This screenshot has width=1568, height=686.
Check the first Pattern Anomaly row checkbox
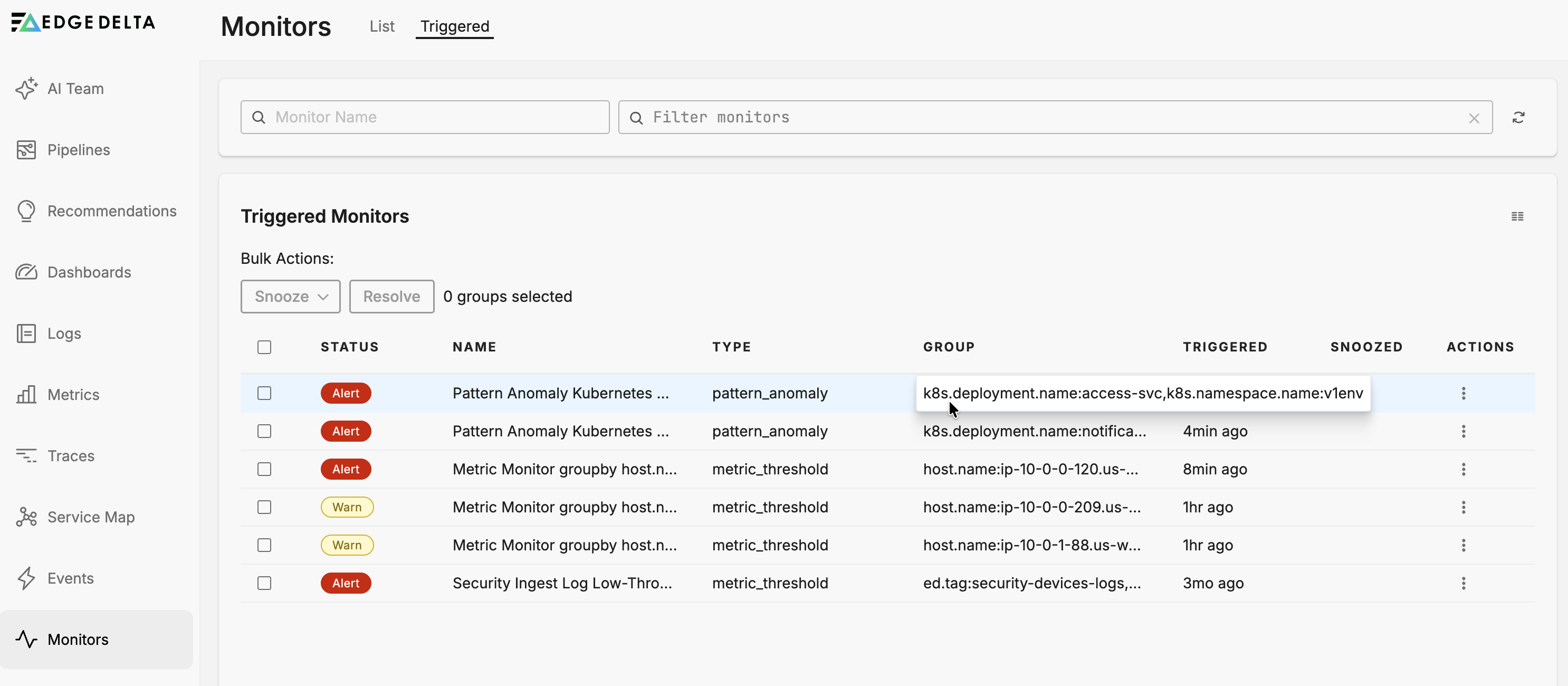[264, 393]
